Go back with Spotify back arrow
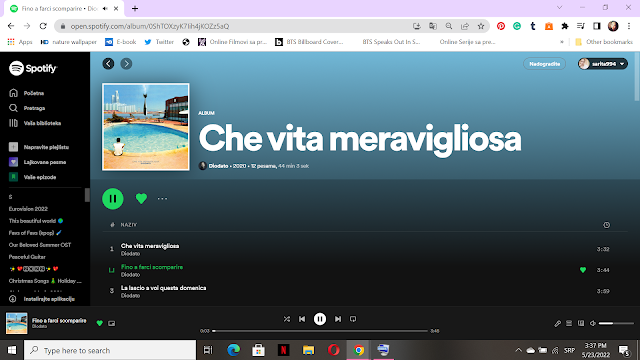The image size is (640, 360). click(108, 64)
